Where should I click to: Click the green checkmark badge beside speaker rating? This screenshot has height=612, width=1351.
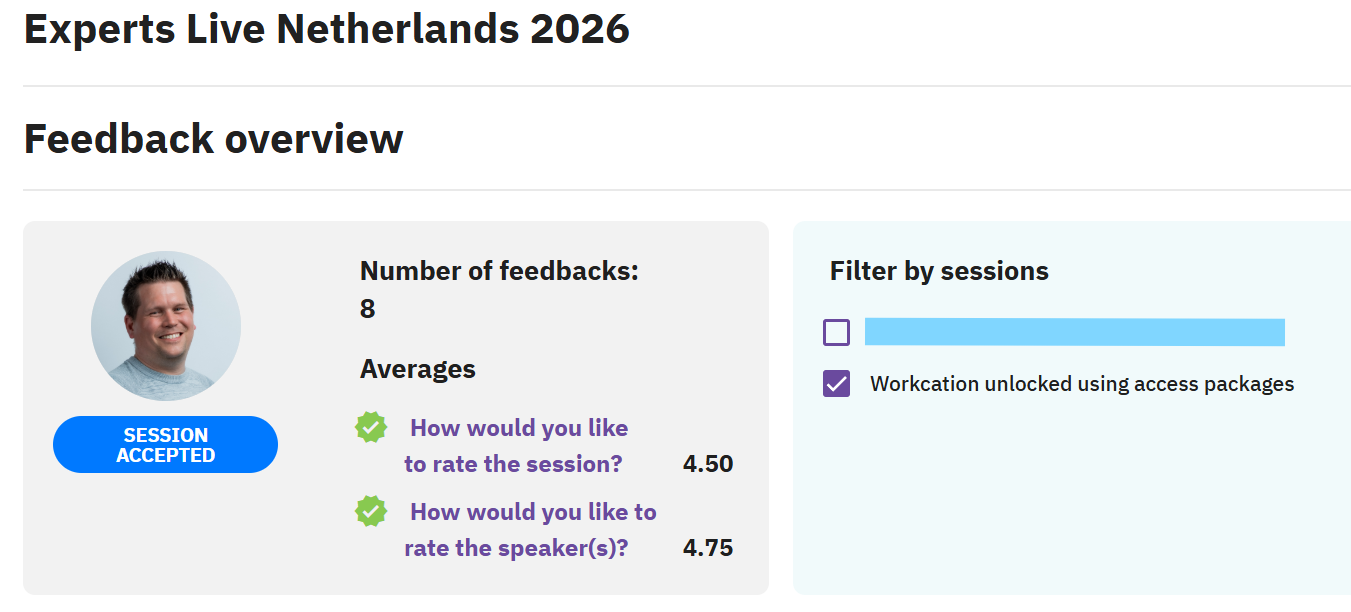(x=371, y=512)
